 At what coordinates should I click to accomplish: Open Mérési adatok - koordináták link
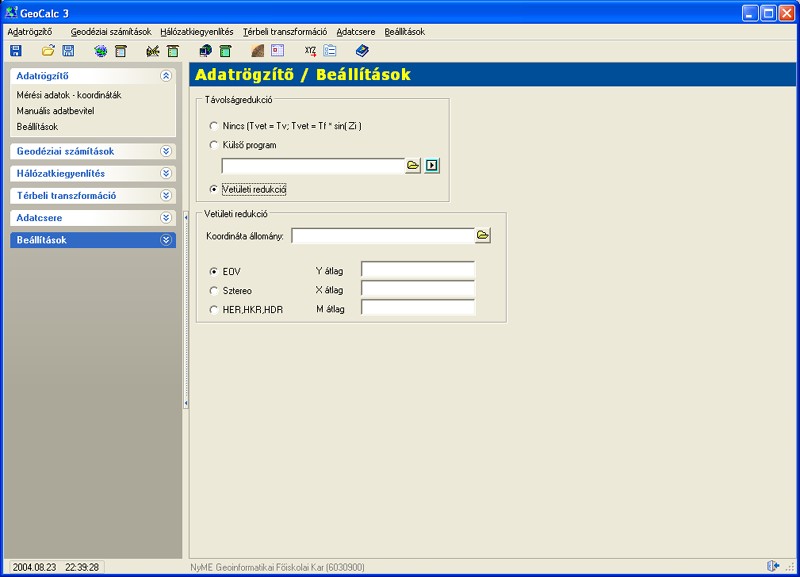pyautogui.click(x=69, y=95)
